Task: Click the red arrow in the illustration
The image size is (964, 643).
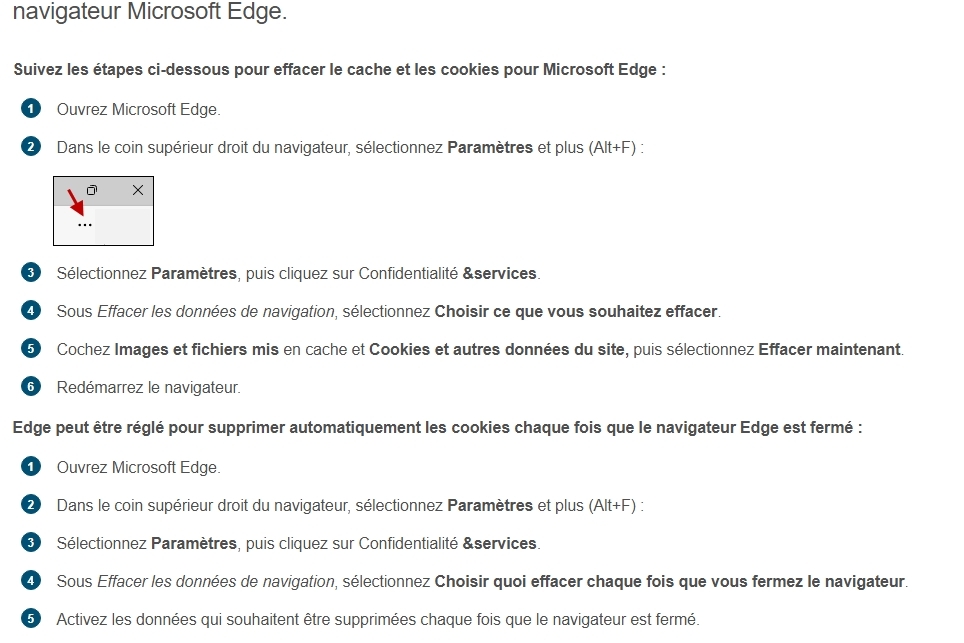Action: (x=75, y=202)
